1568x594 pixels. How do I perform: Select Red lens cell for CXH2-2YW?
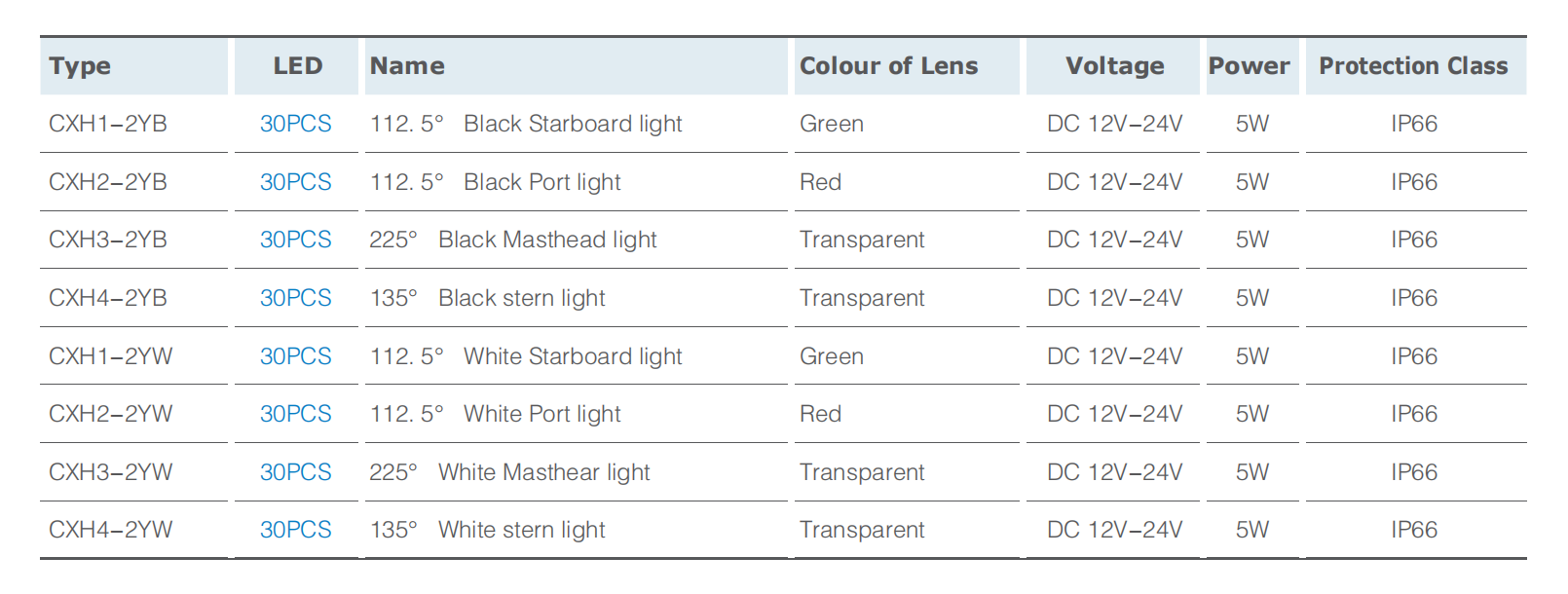(x=821, y=414)
